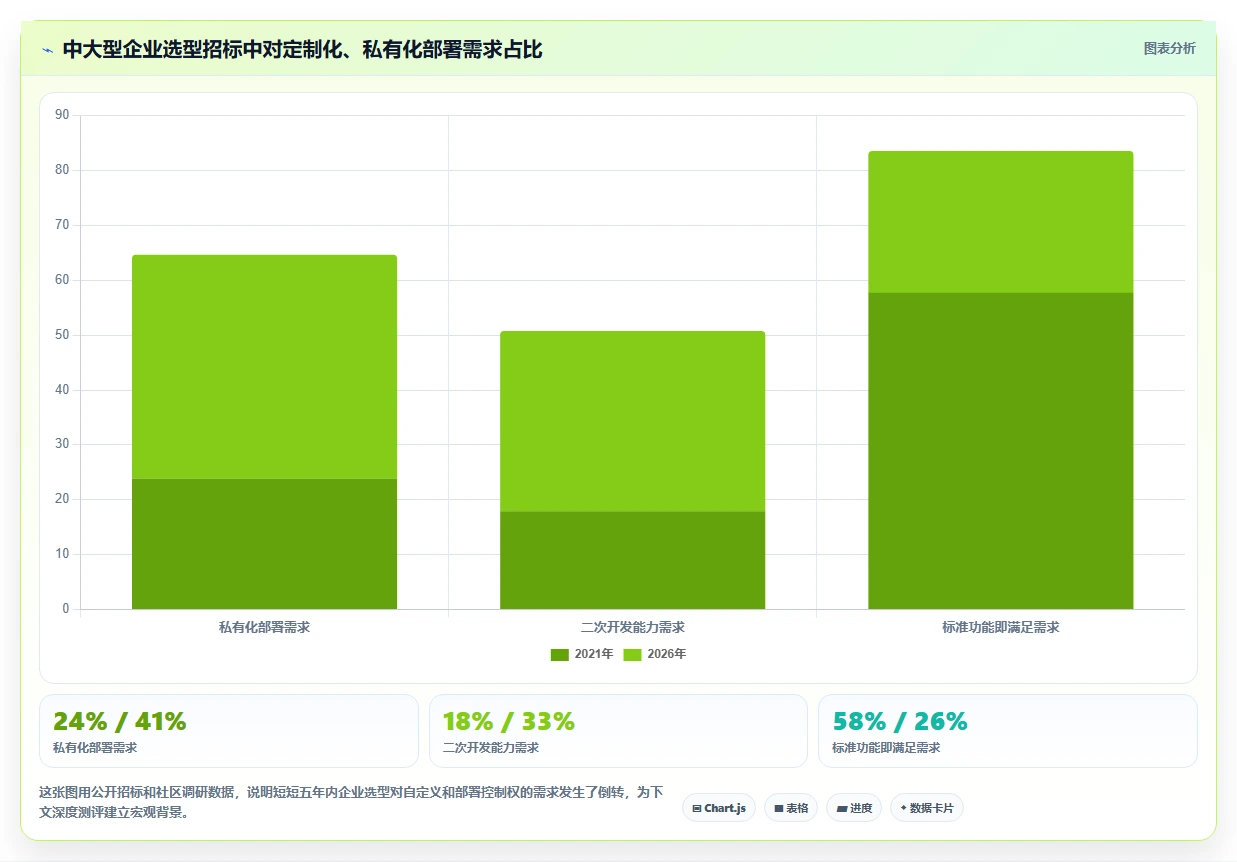Viewport: 1237px width, 862px height.
Task: Click the y-axis value 50
Action: (62, 335)
